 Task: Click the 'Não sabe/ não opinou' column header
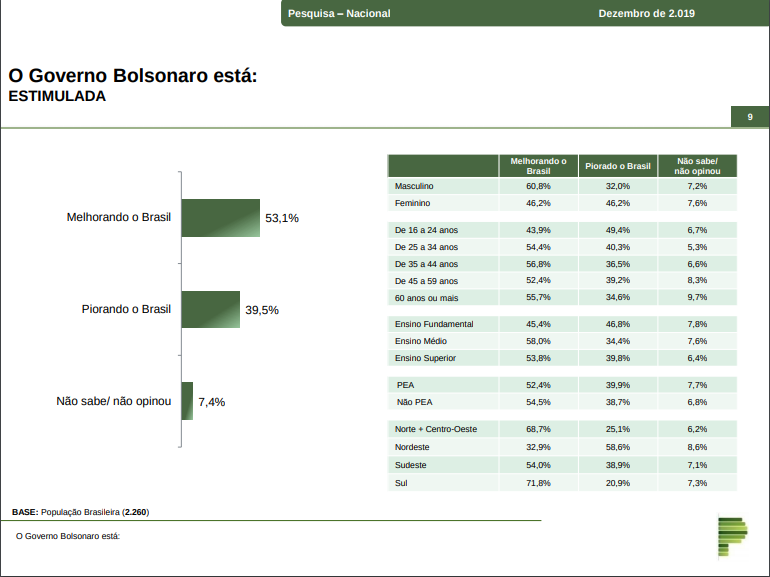(697, 166)
